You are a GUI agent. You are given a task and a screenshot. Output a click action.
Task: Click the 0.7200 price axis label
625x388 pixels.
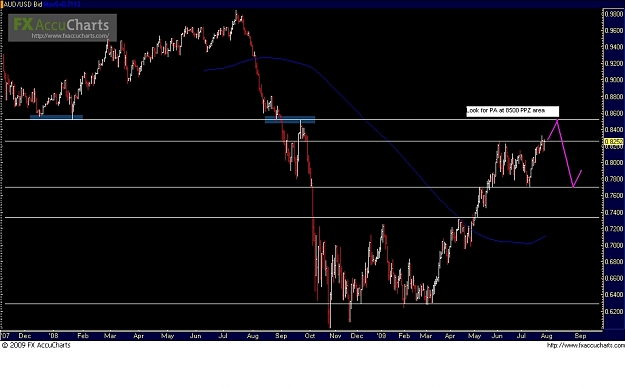point(614,228)
